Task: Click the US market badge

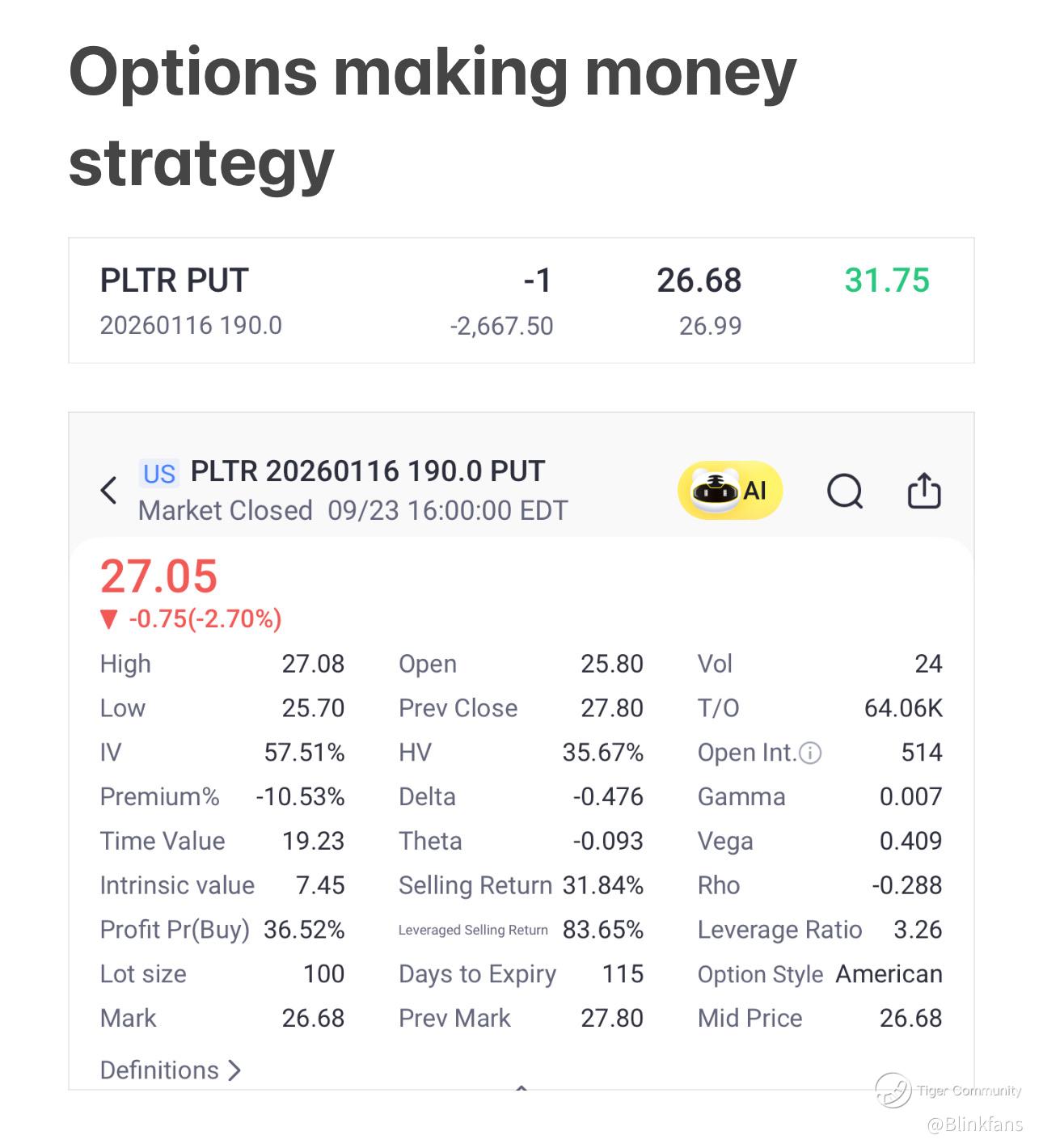Action: [158, 474]
